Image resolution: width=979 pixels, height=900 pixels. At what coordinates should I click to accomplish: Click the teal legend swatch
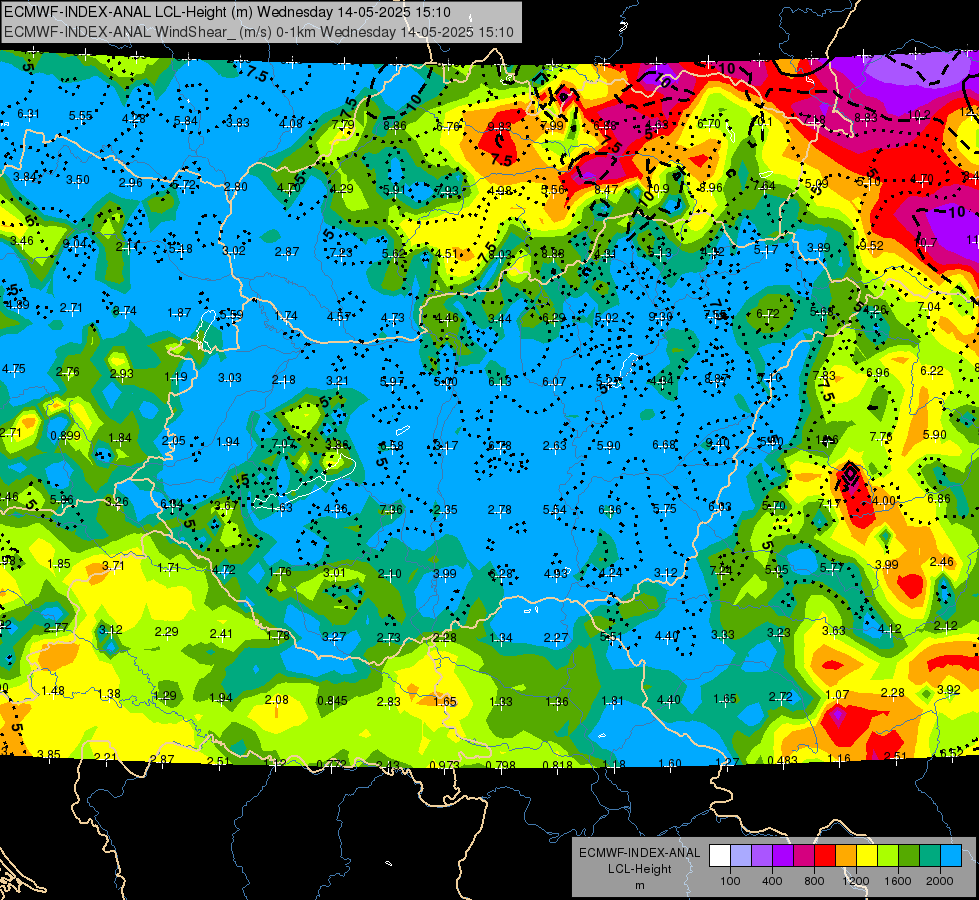pyautogui.click(x=930, y=856)
